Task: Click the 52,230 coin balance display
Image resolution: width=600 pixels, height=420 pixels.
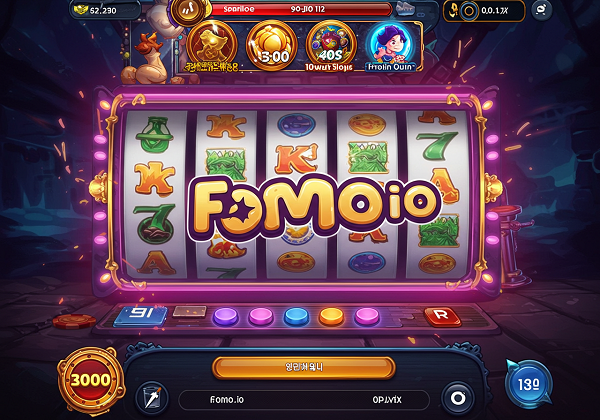Action: pyautogui.click(x=105, y=10)
